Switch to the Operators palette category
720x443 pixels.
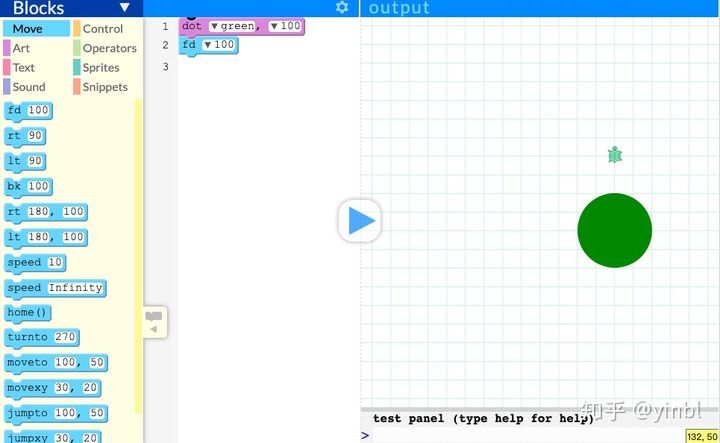[107, 48]
